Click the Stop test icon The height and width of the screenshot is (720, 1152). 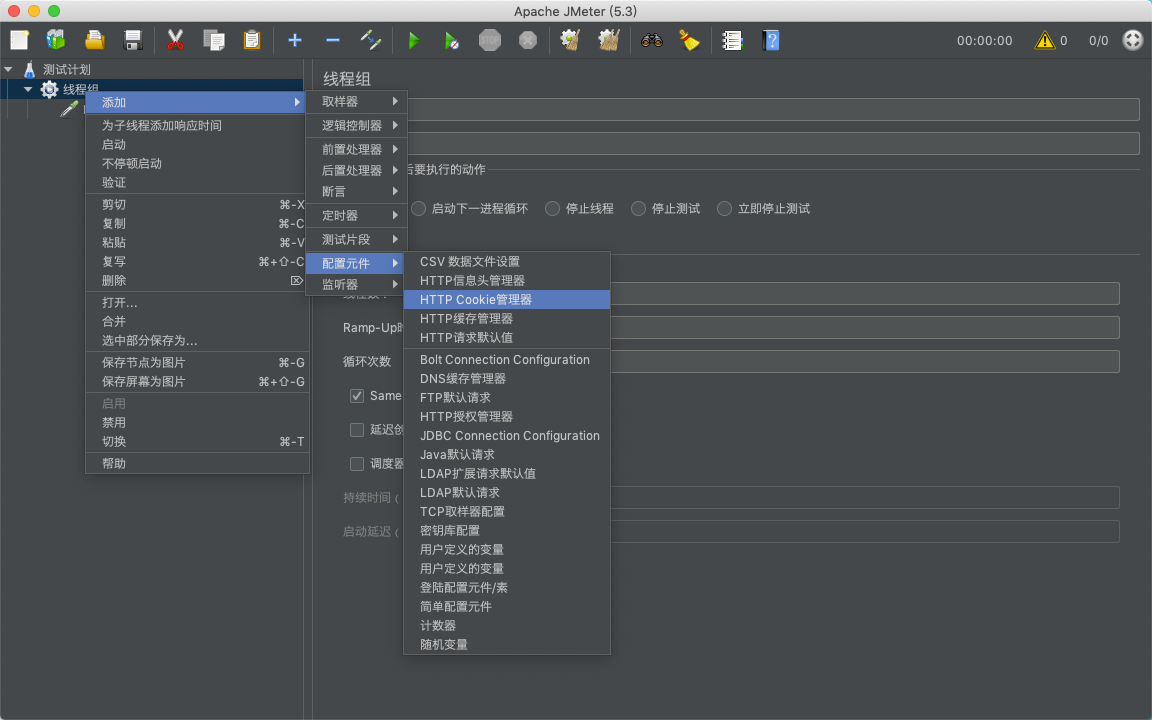pyautogui.click(x=490, y=40)
